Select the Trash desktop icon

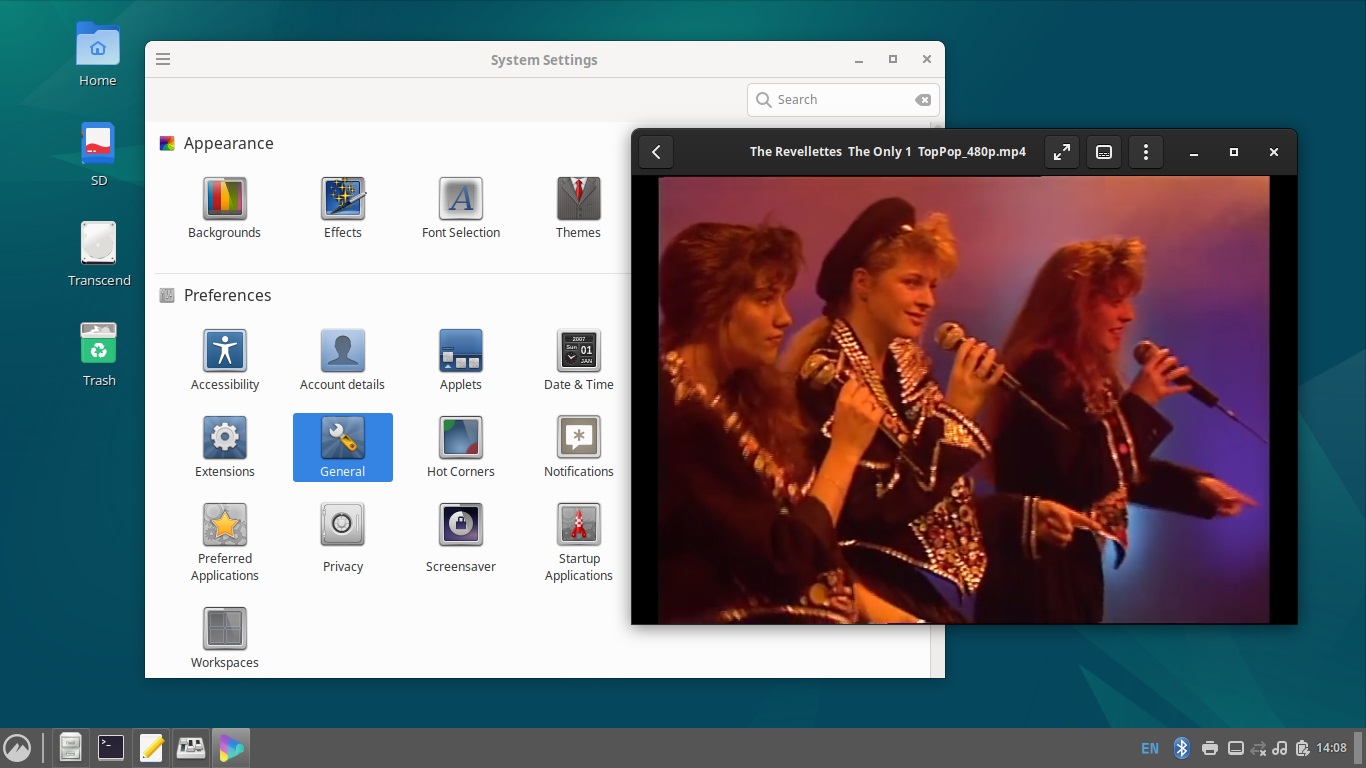(x=99, y=355)
